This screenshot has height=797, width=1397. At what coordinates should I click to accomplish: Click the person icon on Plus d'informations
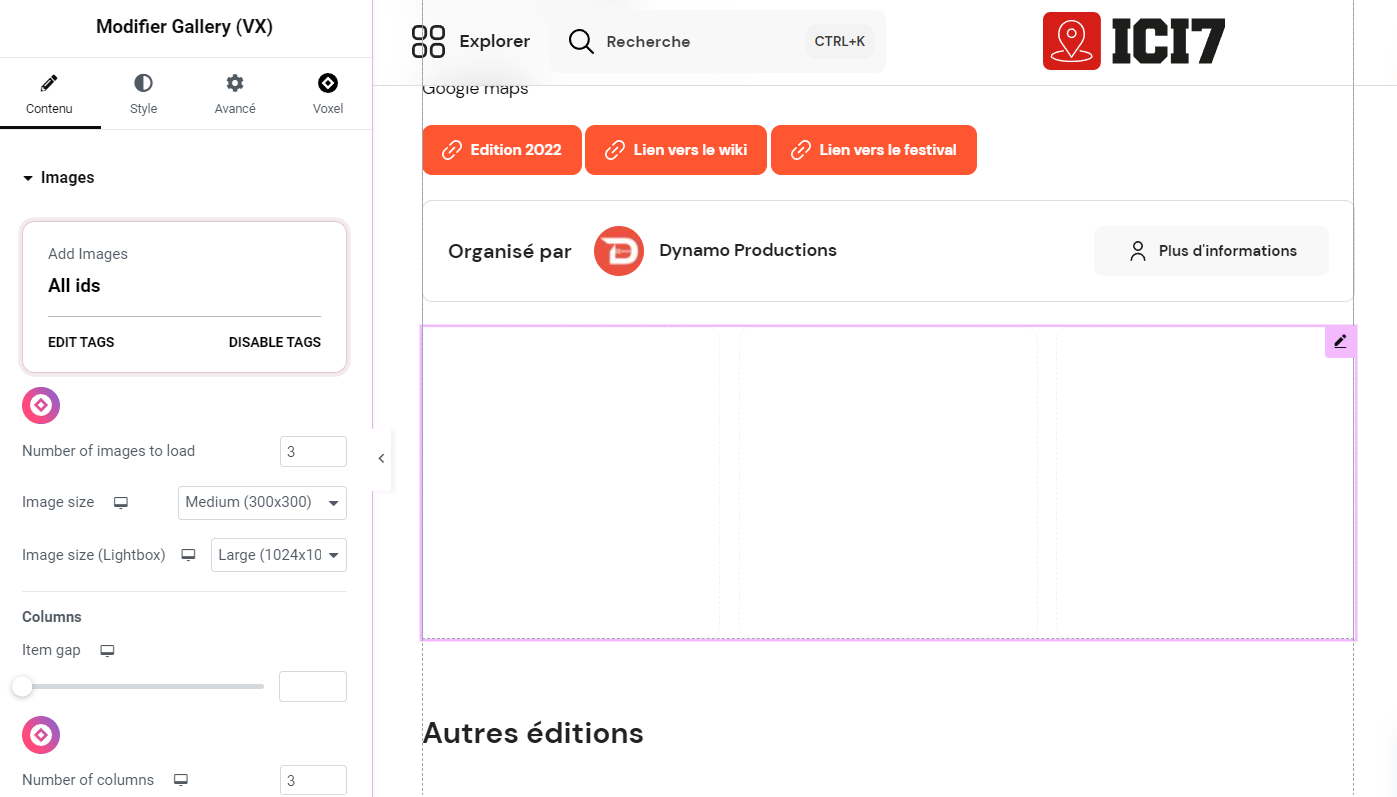pos(1137,251)
